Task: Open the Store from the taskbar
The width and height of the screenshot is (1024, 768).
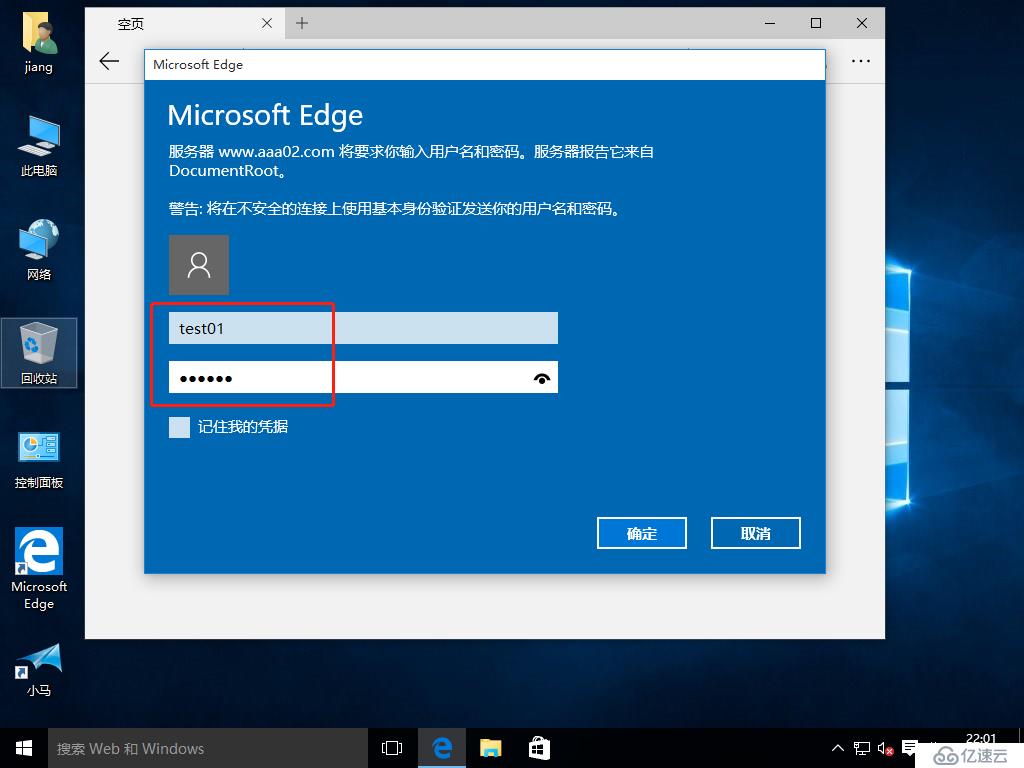Action: pos(539,748)
